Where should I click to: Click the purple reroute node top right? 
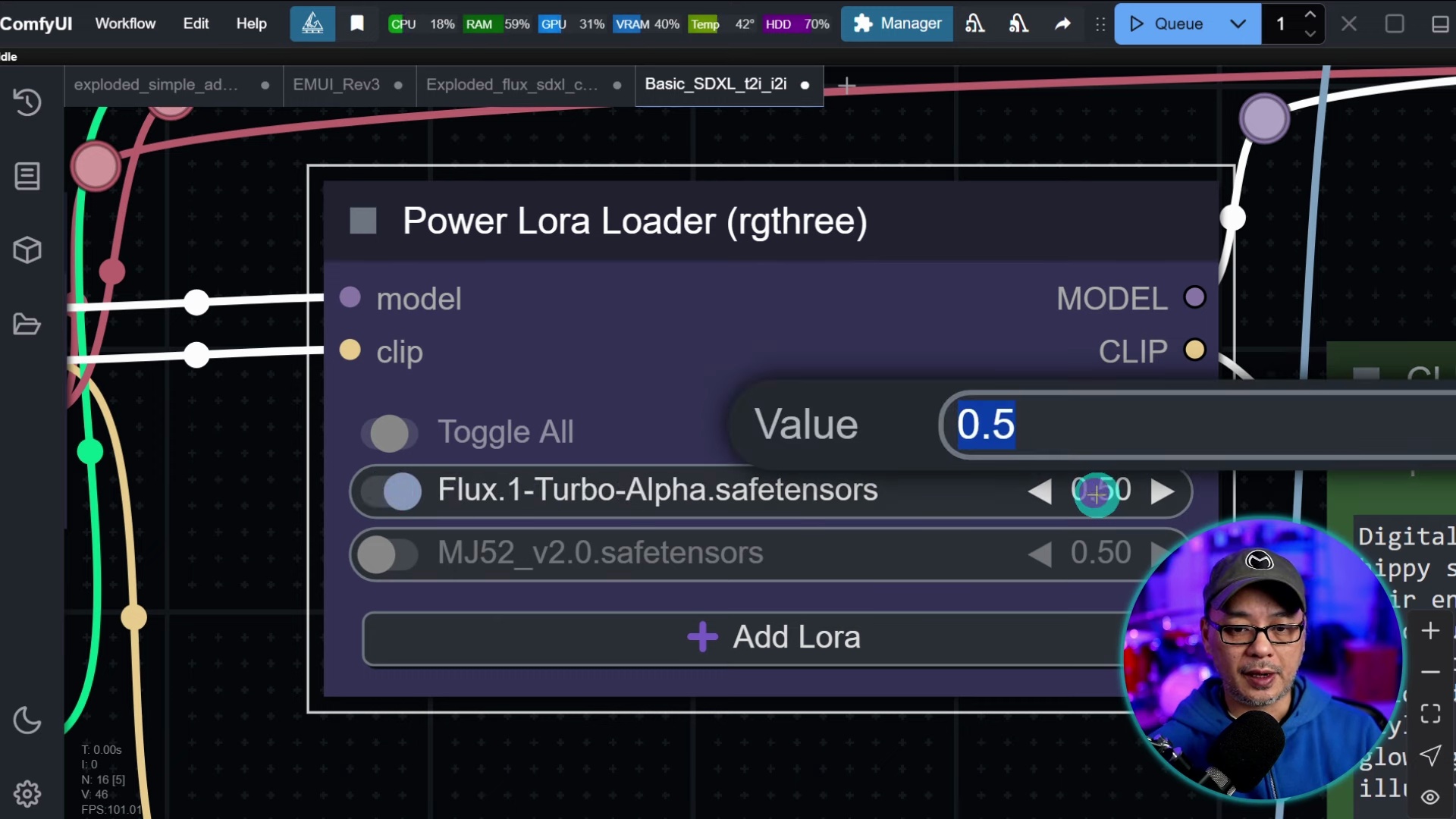(x=1264, y=118)
